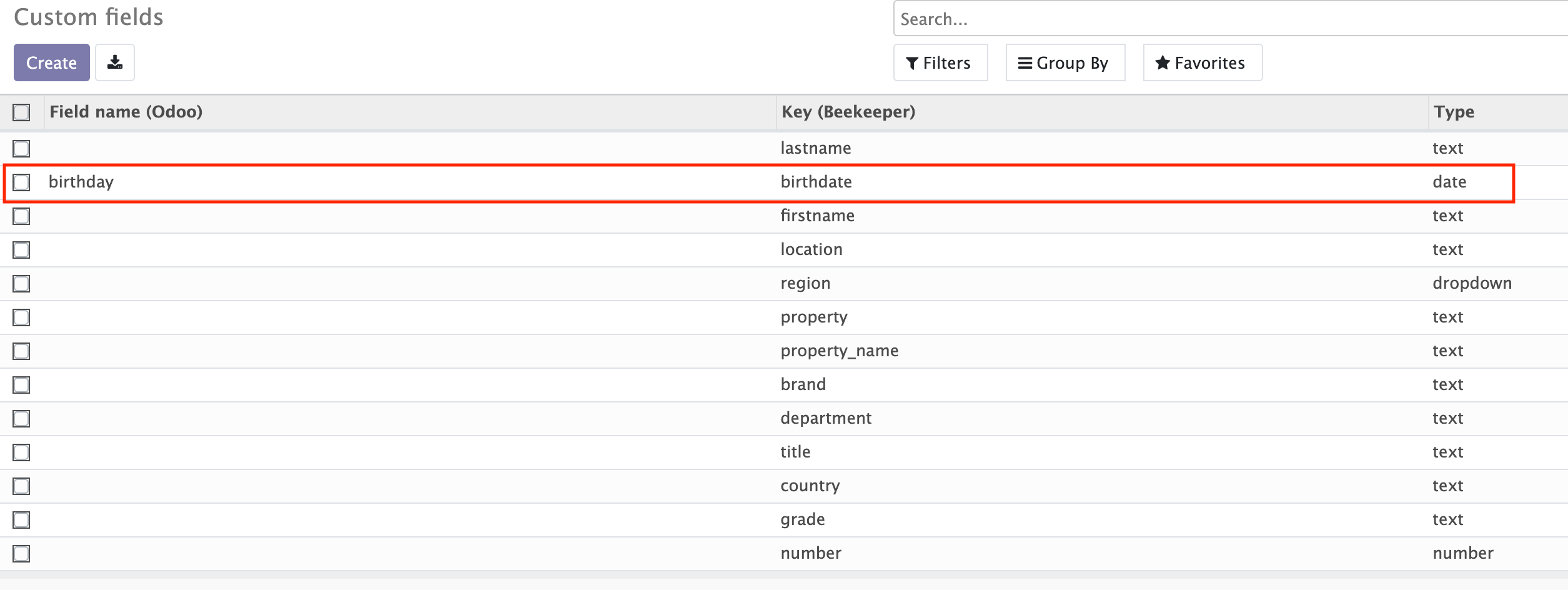Check the property_name row checkbox

[x=21, y=351]
